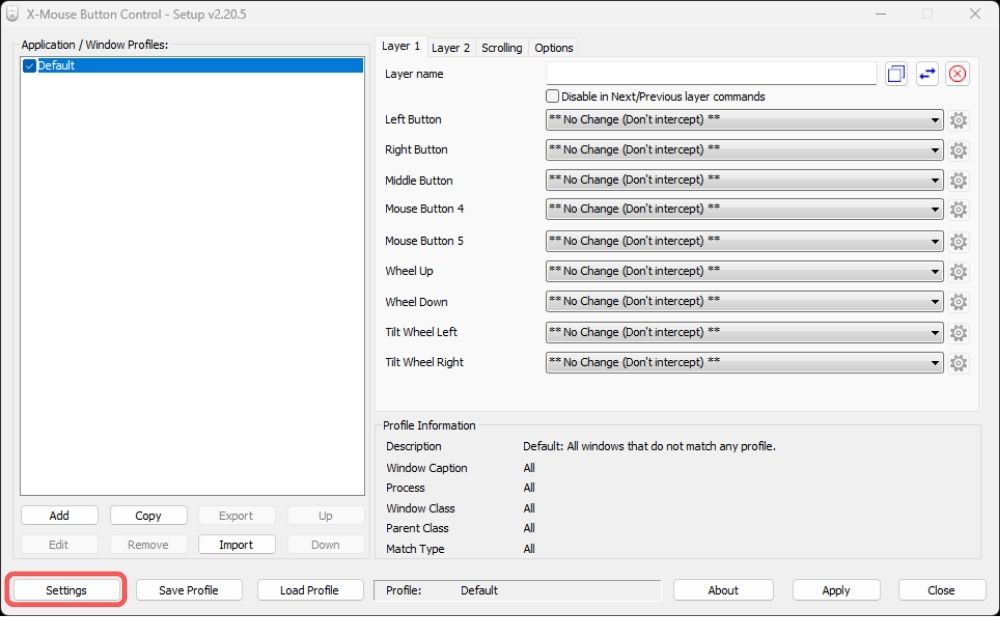Expand the Wheel Down action dropdown
This screenshot has width=1000, height=617.
[x=744, y=301]
